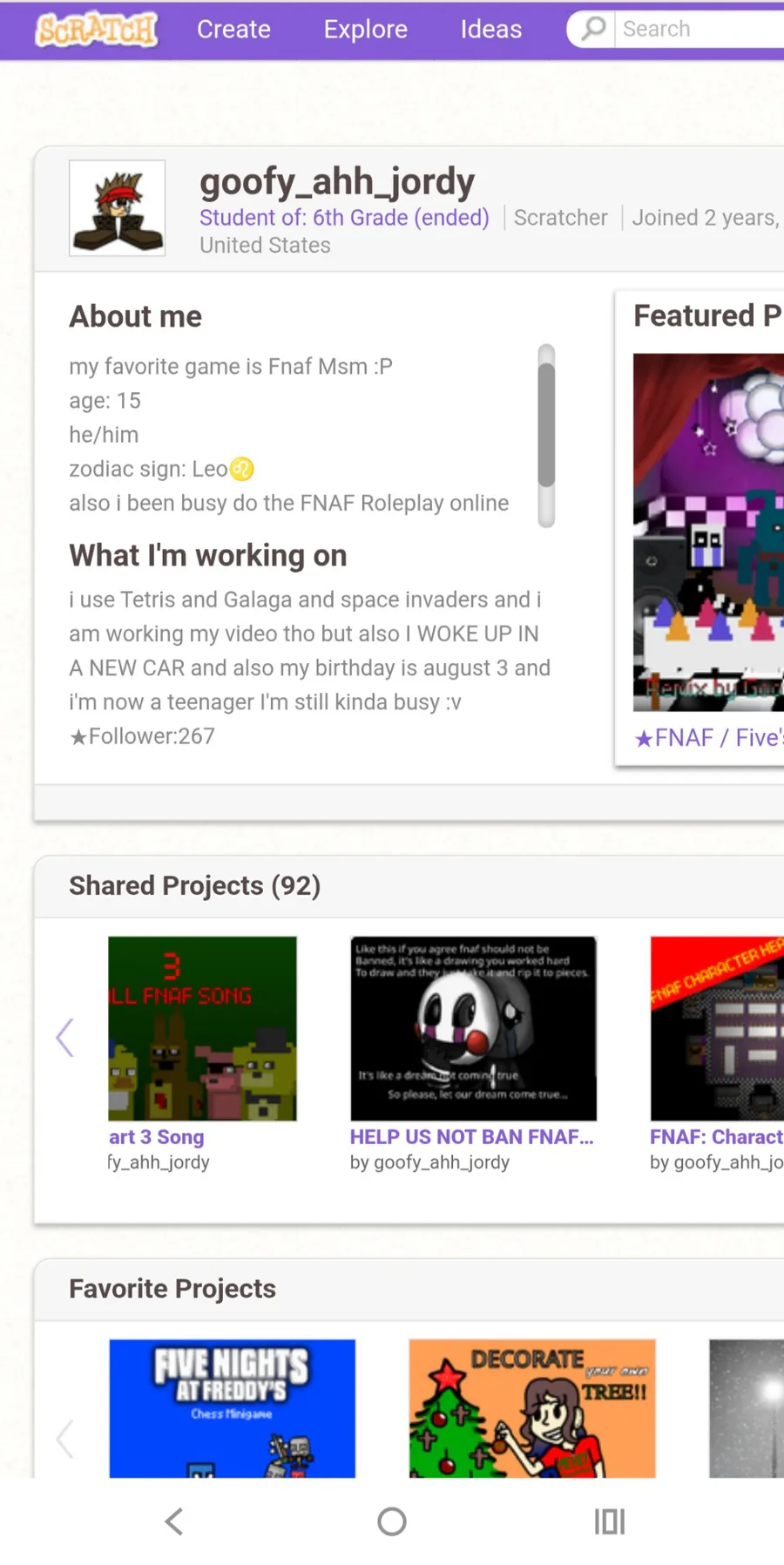Click the 'Scratcher' status text
The image size is (784, 1565).
pyautogui.click(x=561, y=217)
